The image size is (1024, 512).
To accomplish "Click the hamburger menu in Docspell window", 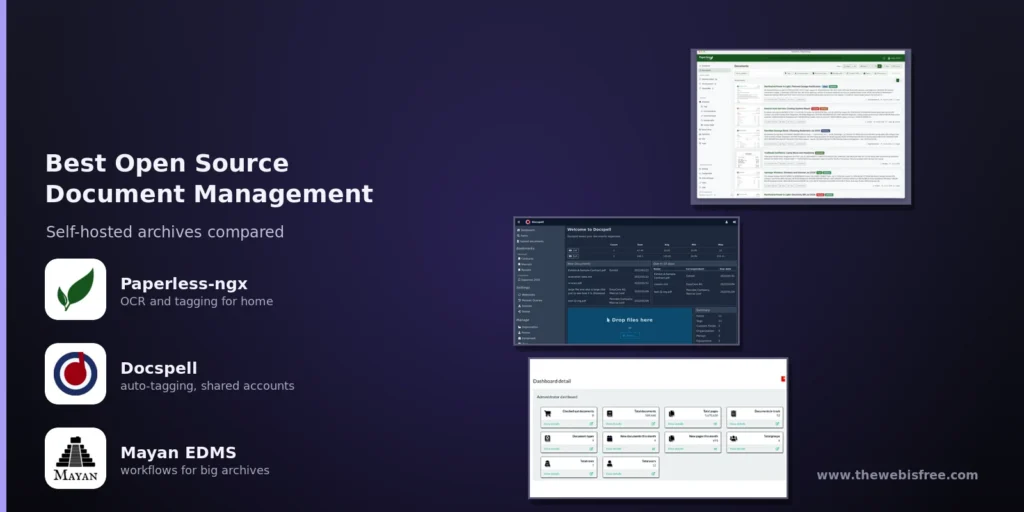I will click(x=519, y=222).
